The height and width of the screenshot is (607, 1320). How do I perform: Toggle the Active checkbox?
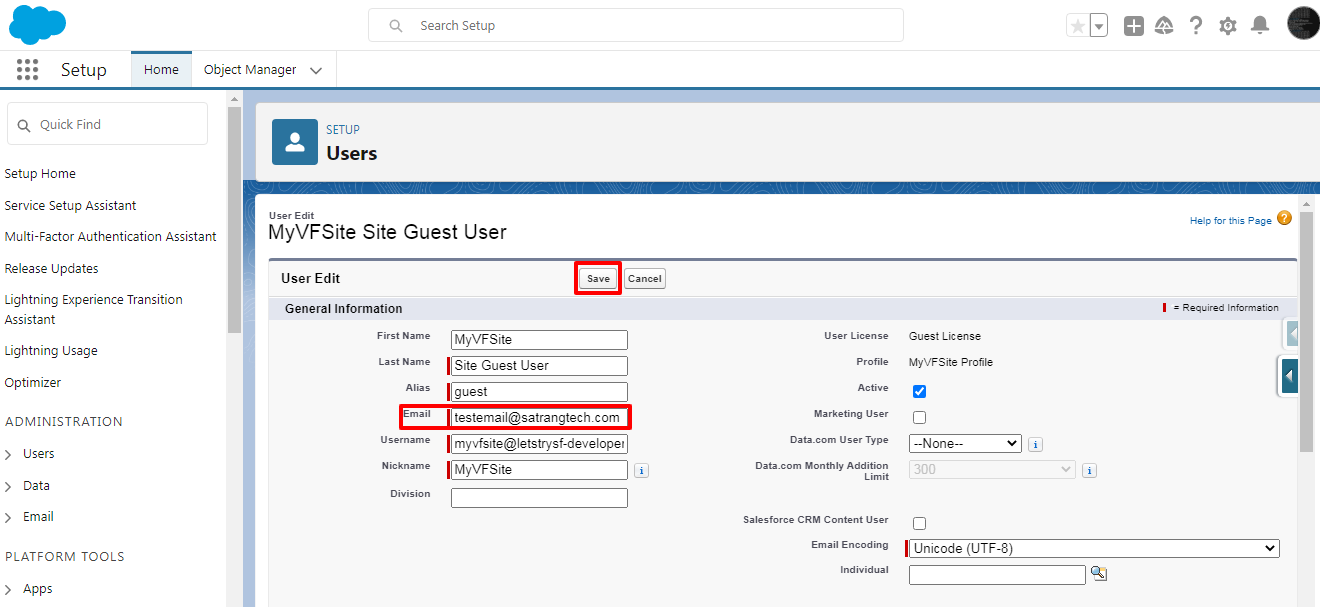click(919, 391)
